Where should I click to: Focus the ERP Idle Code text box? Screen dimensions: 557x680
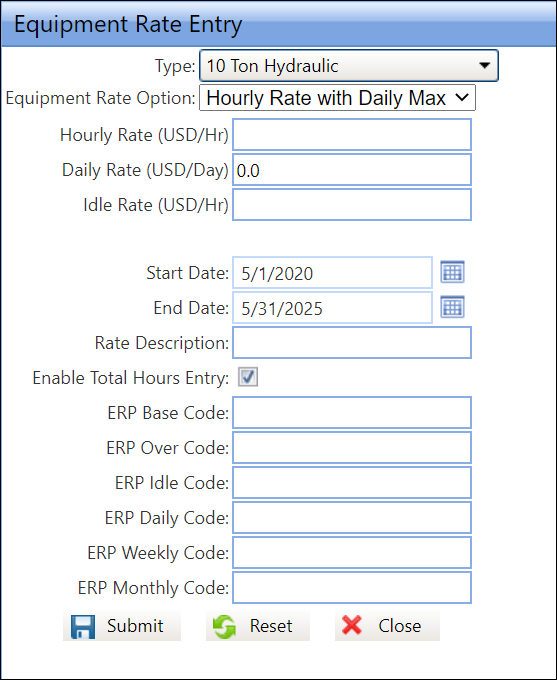tap(352, 483)
